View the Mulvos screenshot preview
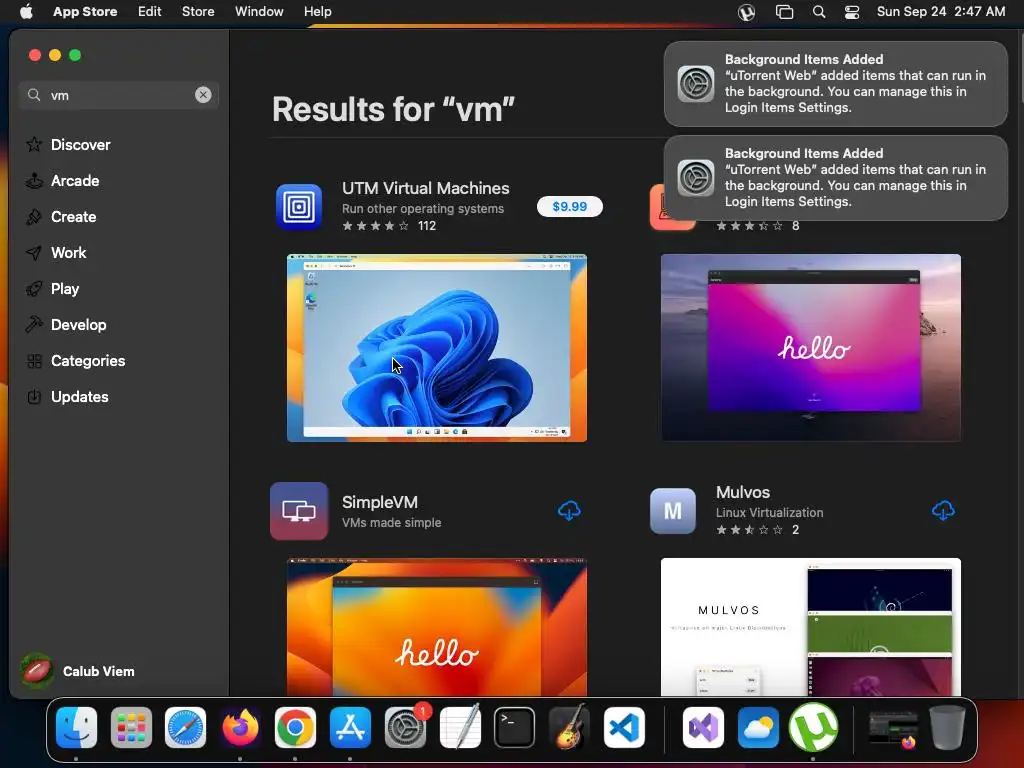The image size is (1024, 768). click(810, 627)
